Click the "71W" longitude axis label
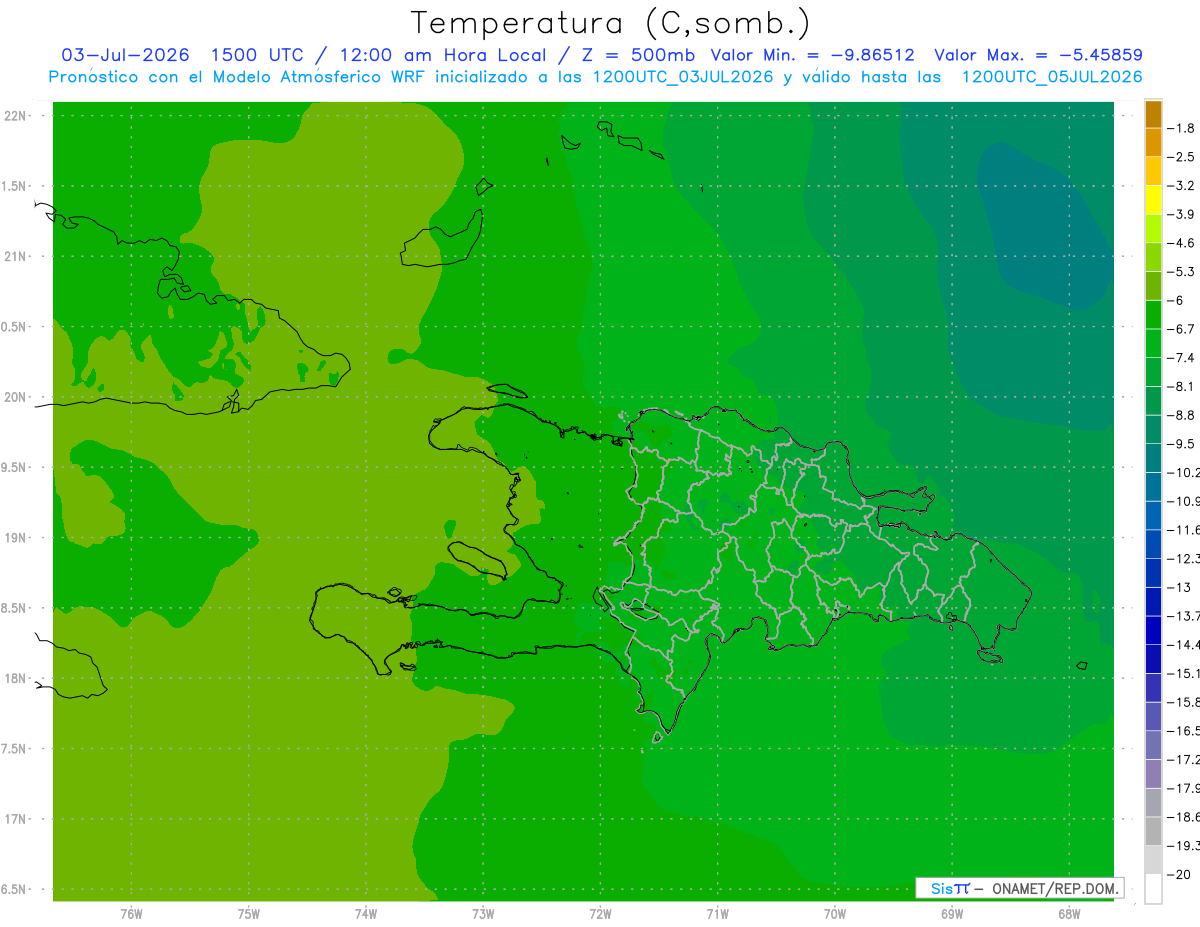 tap(717, 914)
